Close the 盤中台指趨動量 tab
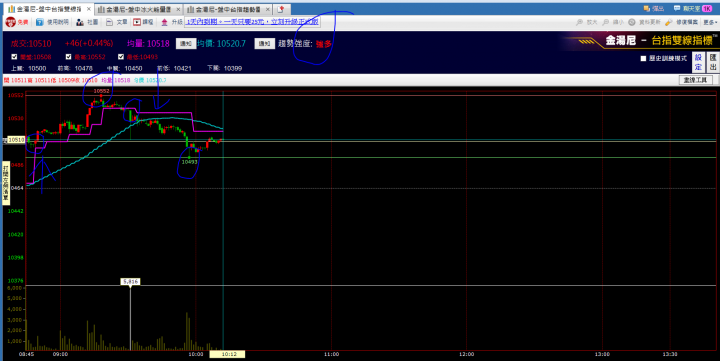Viewport: 720px width, 361px height. 268,9
